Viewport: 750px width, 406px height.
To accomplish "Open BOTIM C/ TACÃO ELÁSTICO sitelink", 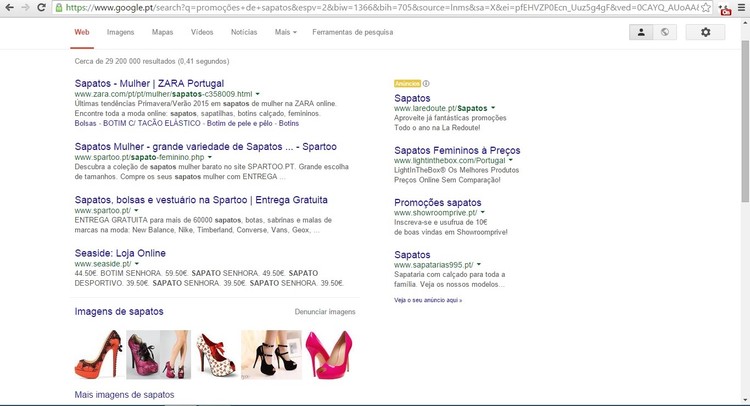I will pyautogui.click(x=152, y=123).
